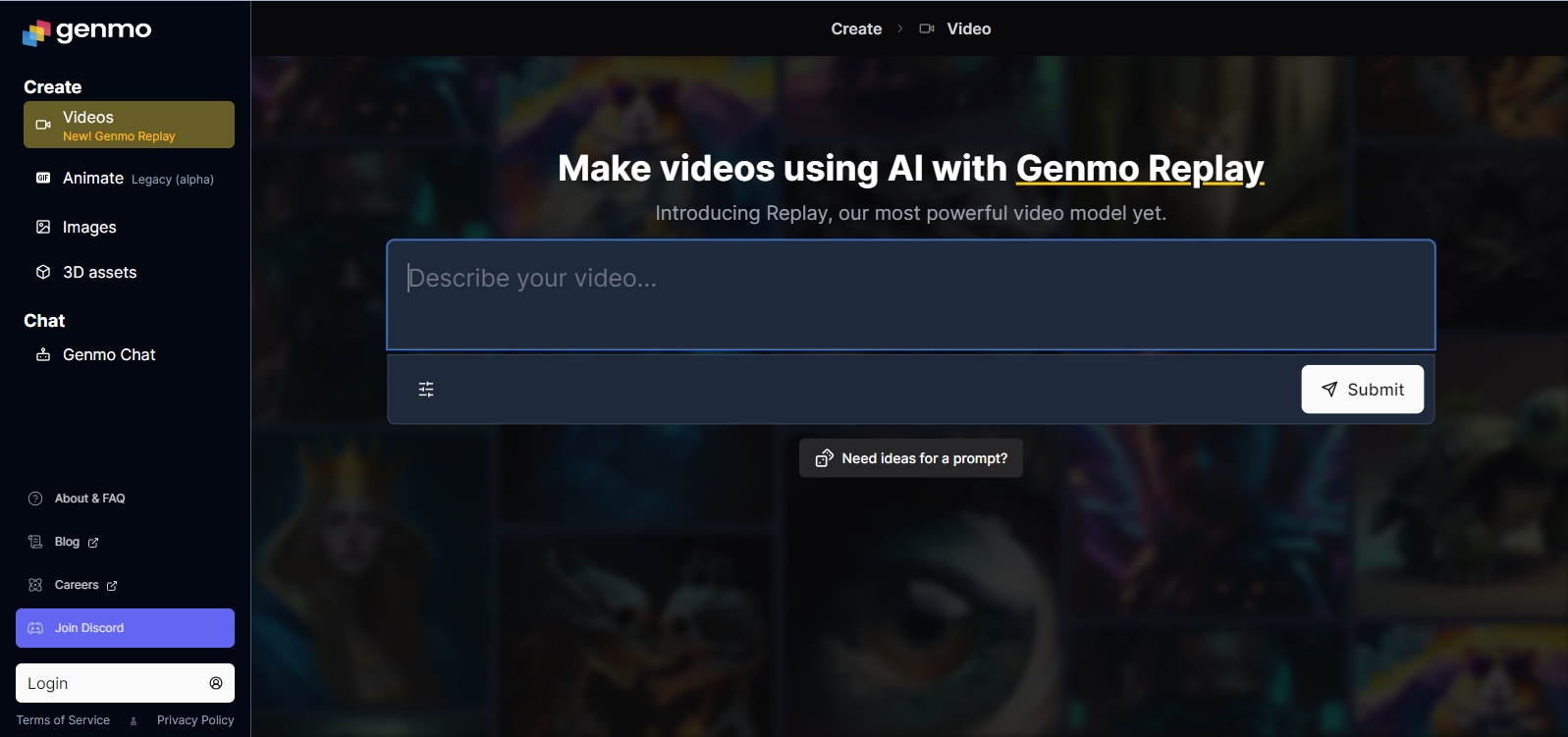Open the Careers link
The height and width of the screenshot is (737, 1568).
point(77,585)
